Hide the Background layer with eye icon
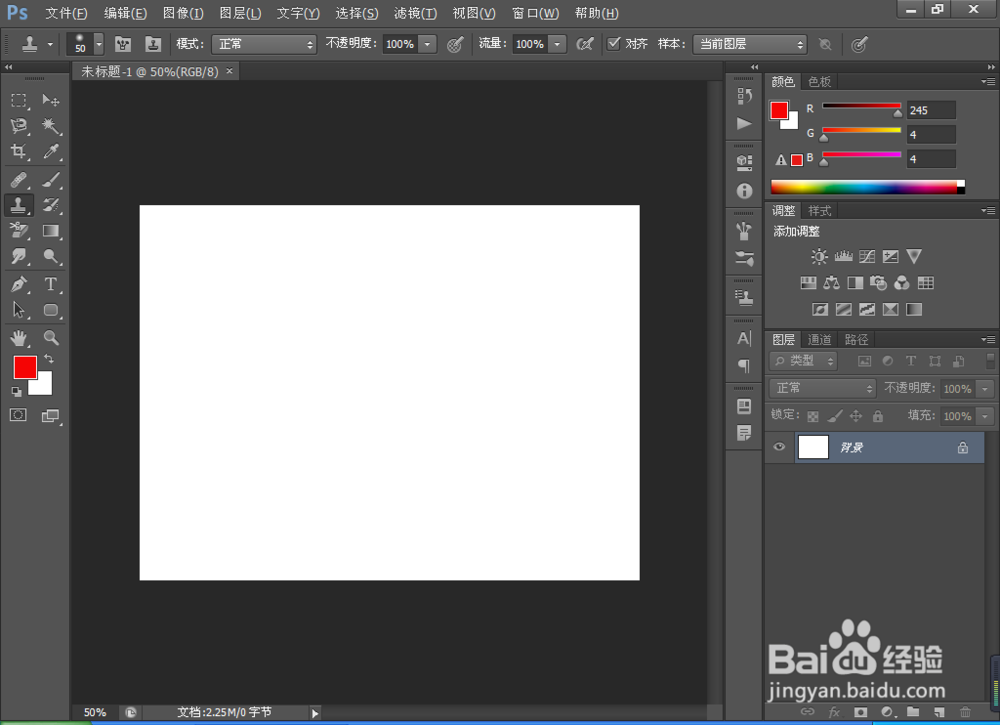 click(779, 447)
